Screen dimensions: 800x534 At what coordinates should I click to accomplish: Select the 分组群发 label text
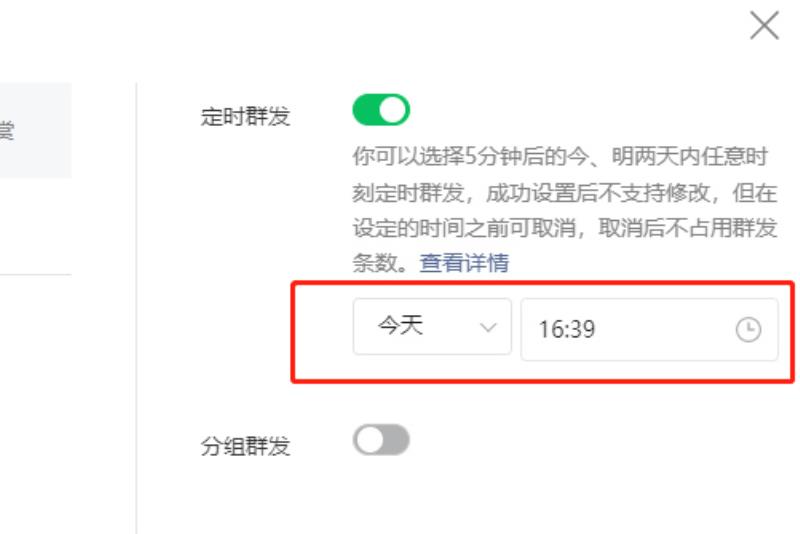[x=245, y=446]
